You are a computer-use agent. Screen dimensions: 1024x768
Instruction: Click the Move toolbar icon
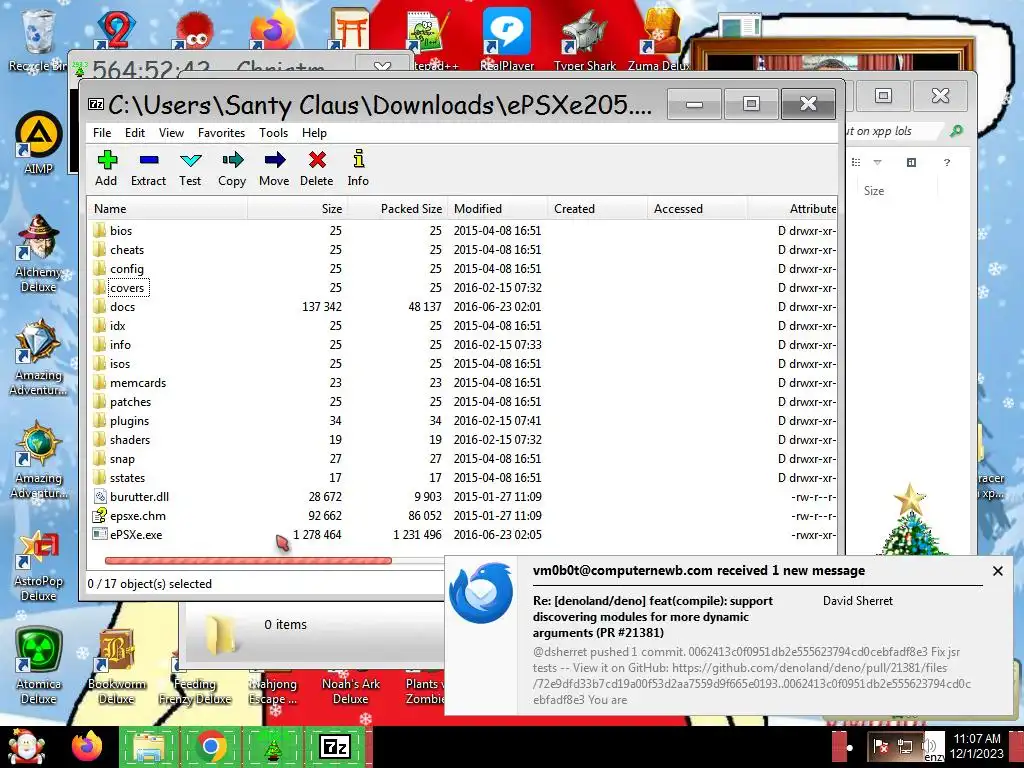274,168
